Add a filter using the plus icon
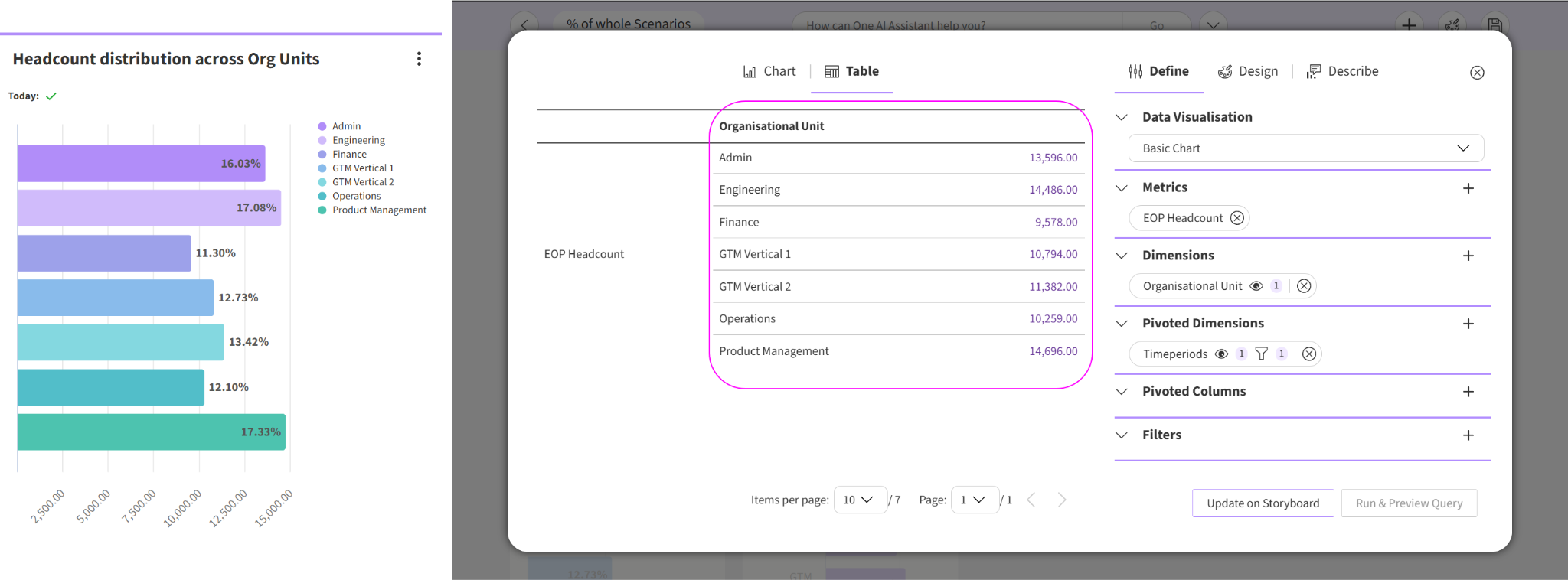Viewport: 1568px width, 580px height. pyautogui.click(x=1468, y=435)
